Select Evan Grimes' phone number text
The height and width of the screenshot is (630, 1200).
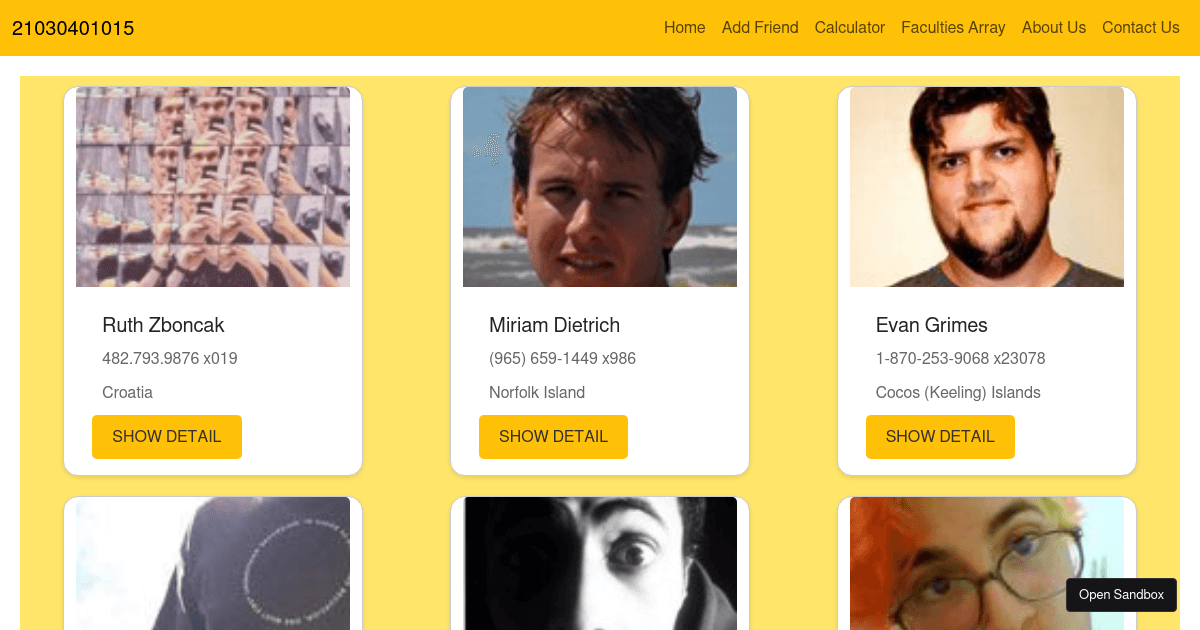click(x=960, y=359)
